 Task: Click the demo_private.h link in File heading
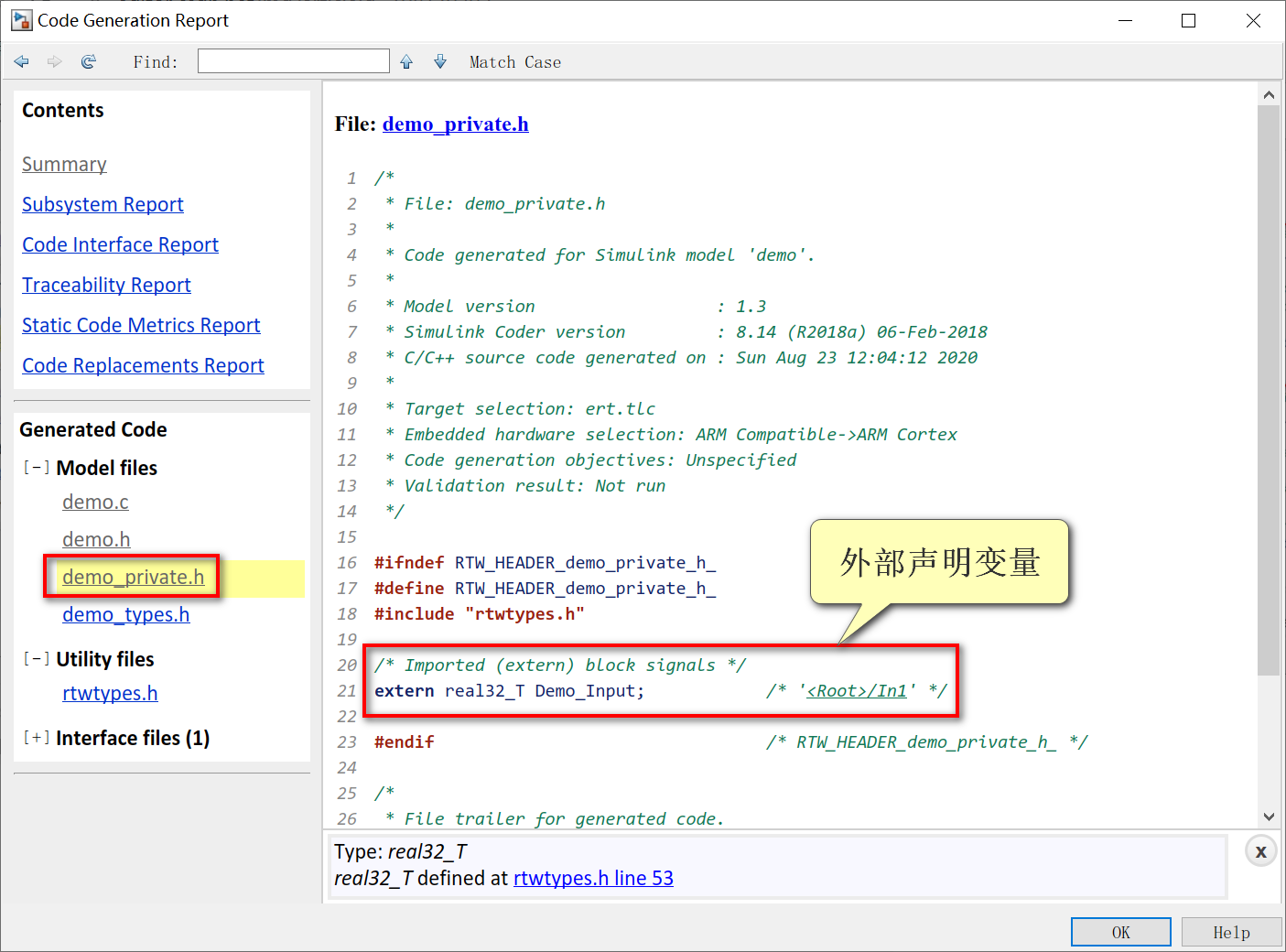455,124
